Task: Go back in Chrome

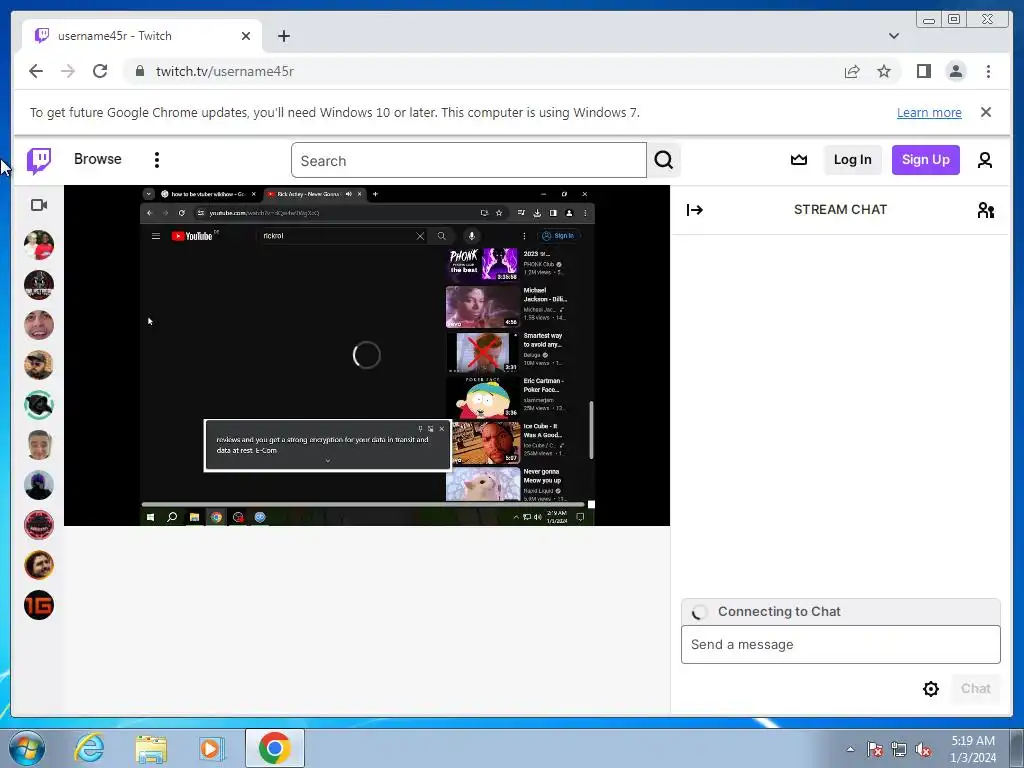Action: coord(36,71)
